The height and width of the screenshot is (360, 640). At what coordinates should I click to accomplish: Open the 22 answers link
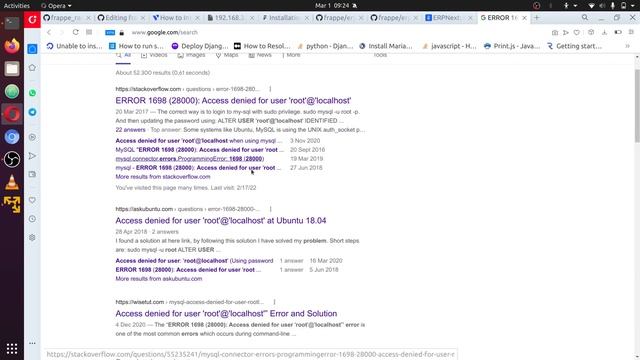pos(130,130)
